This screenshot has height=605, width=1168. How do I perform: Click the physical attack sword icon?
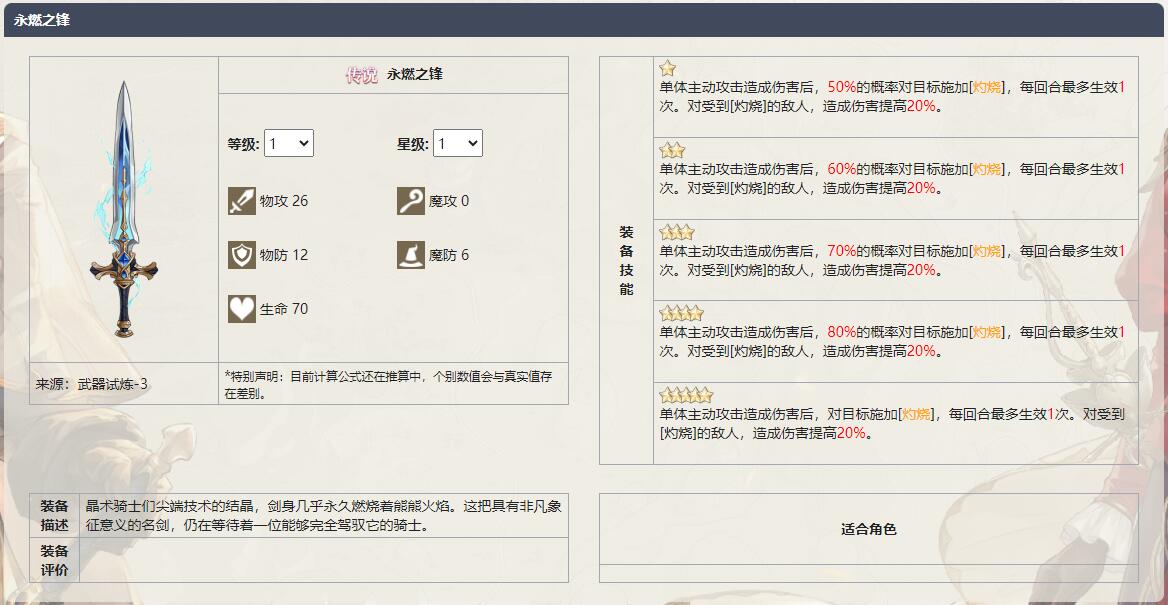(241, 201)
